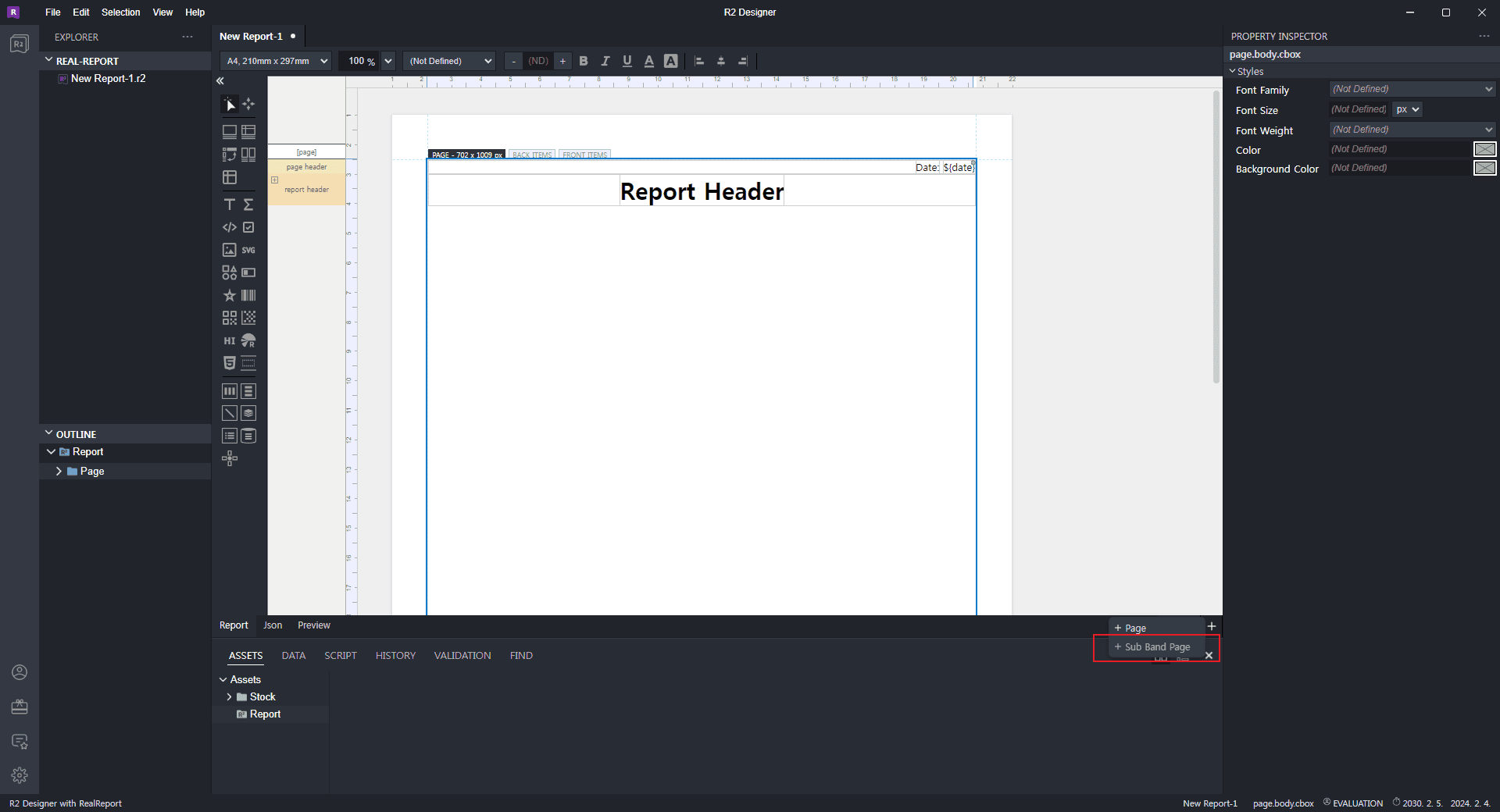Insert the HI chart item
This screenshot has height=812, width=1500.
click(x=230, y=340)
